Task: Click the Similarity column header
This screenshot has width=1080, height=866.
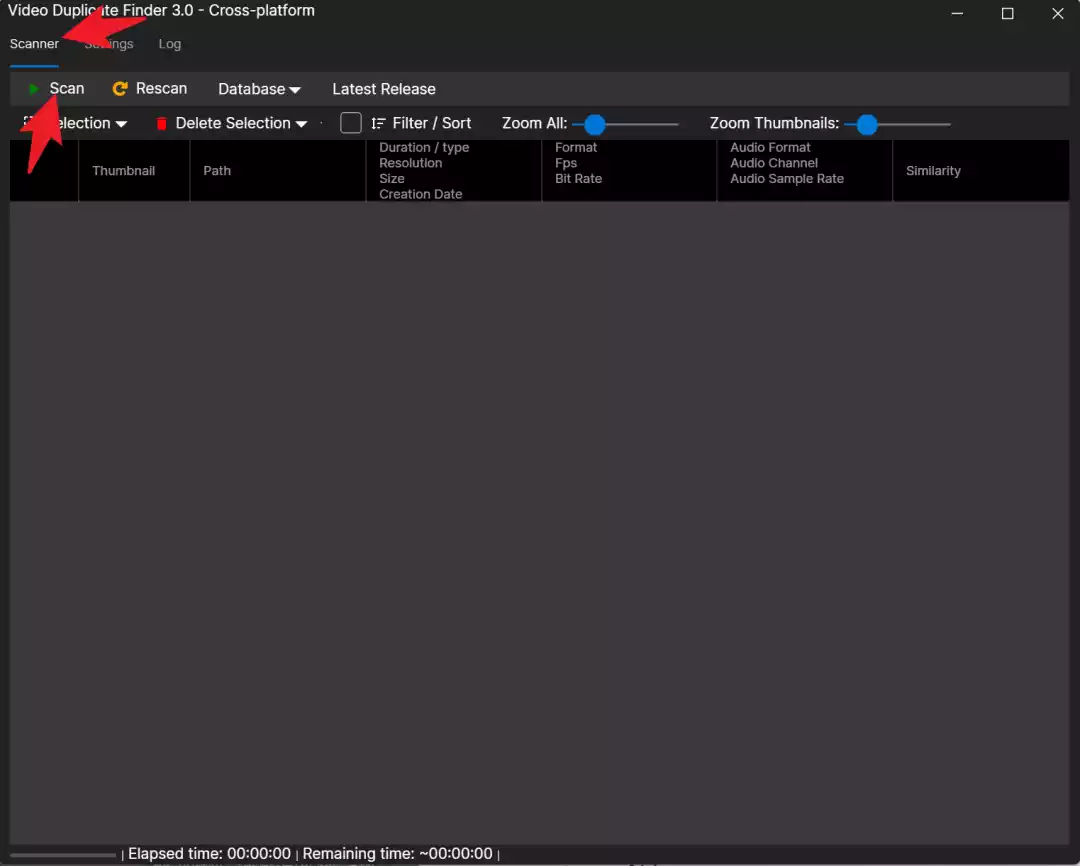Action: click(981, 171)
